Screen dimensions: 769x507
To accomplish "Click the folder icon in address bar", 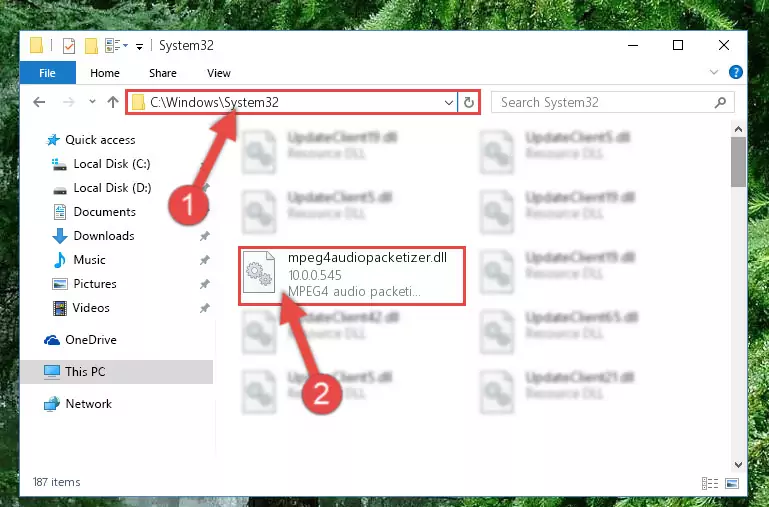I will point(138,102).
